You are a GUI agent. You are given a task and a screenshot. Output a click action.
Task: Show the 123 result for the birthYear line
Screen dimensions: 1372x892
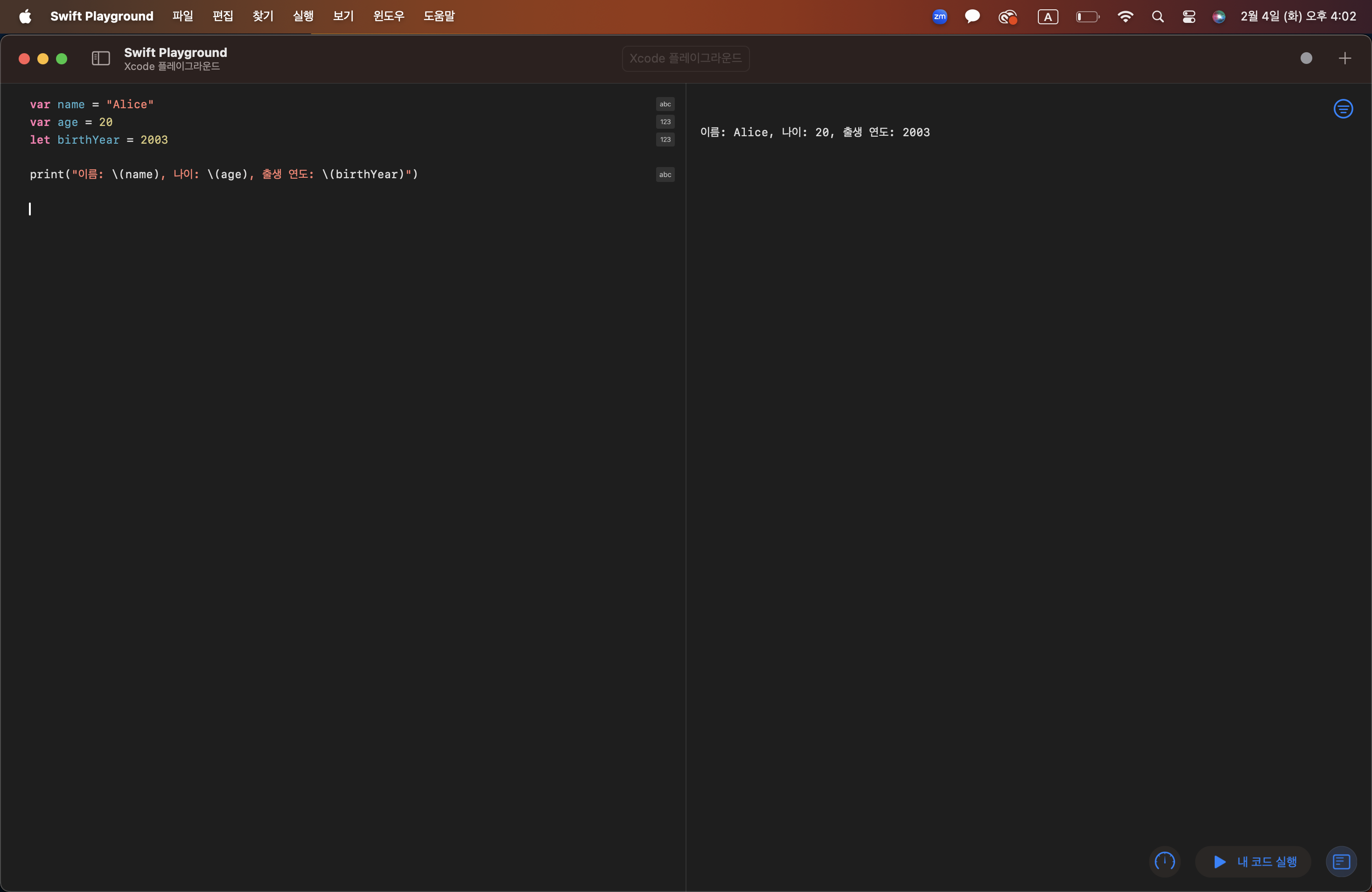[665, 140]
